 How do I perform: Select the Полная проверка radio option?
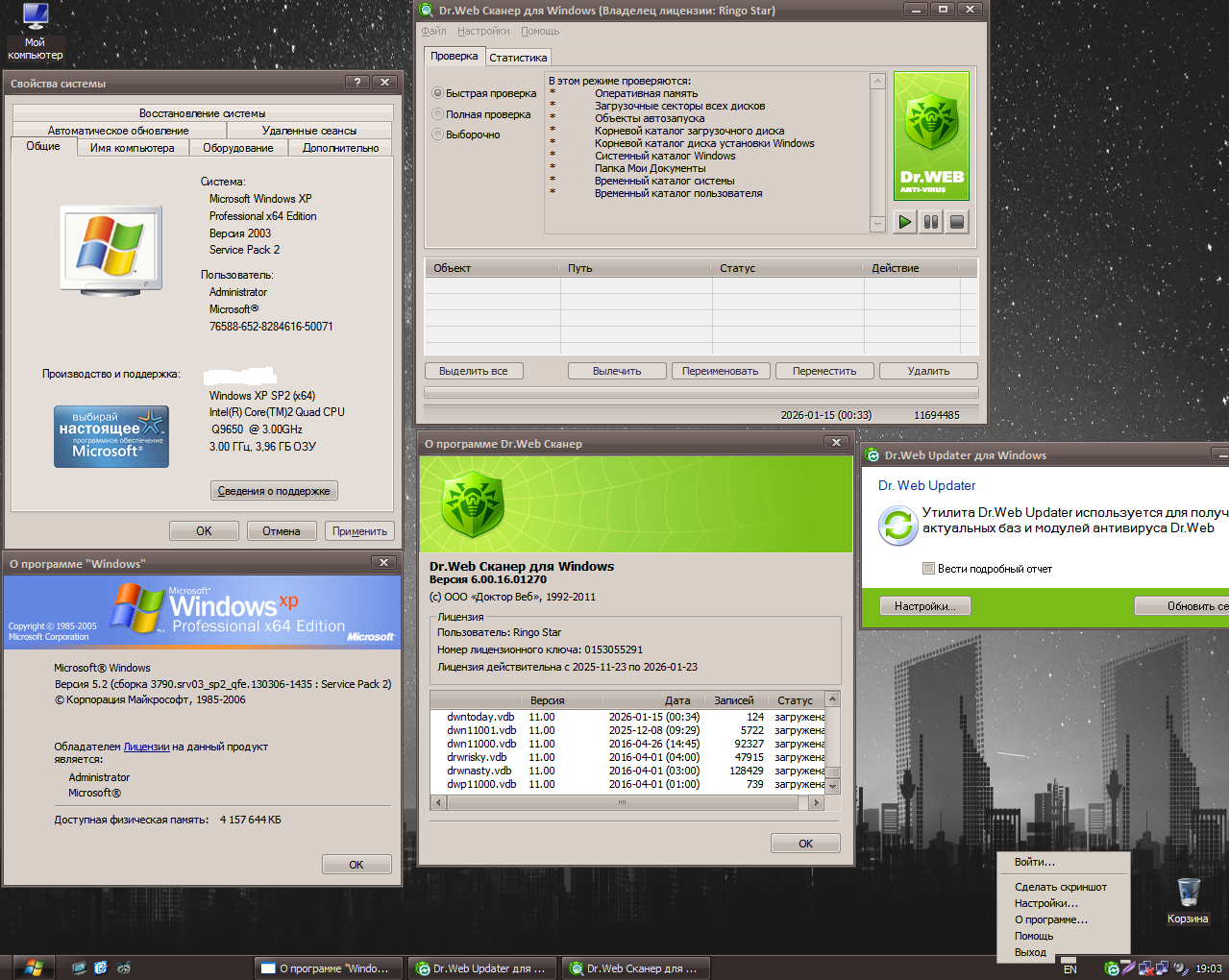coord(481,114)
